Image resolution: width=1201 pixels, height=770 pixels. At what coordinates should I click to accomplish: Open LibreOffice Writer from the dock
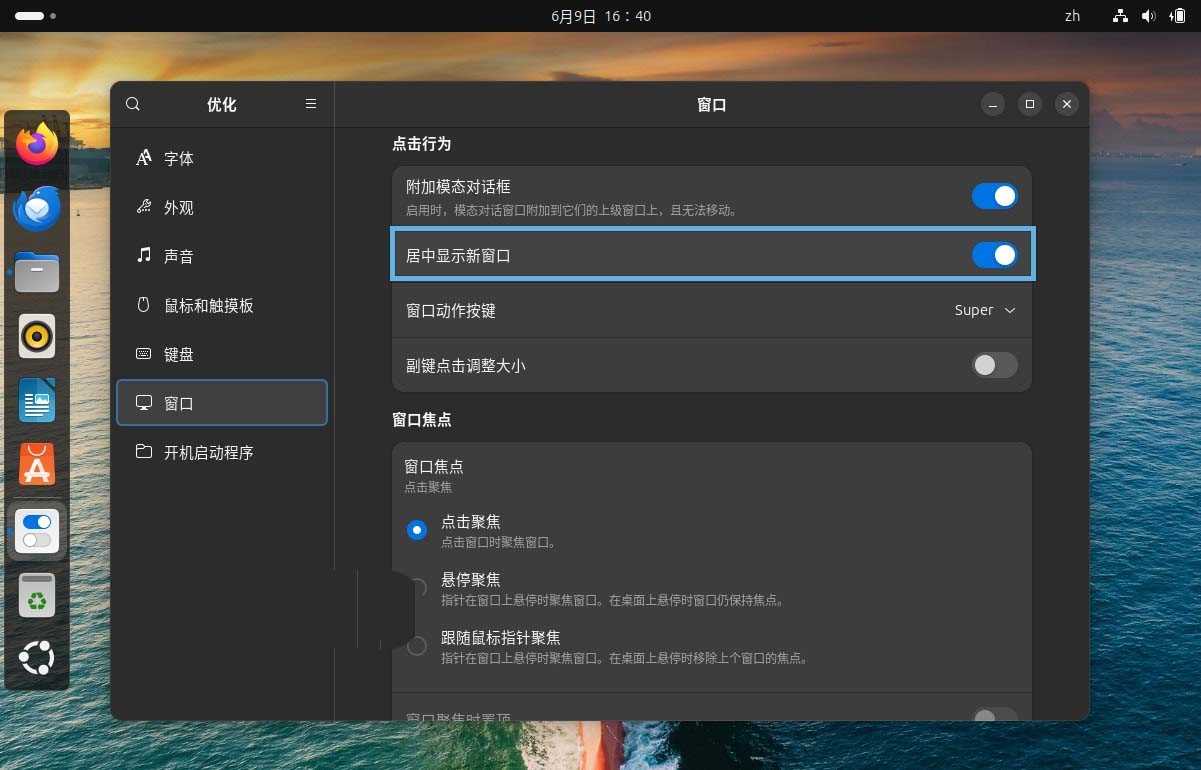[x=37, y=401]
